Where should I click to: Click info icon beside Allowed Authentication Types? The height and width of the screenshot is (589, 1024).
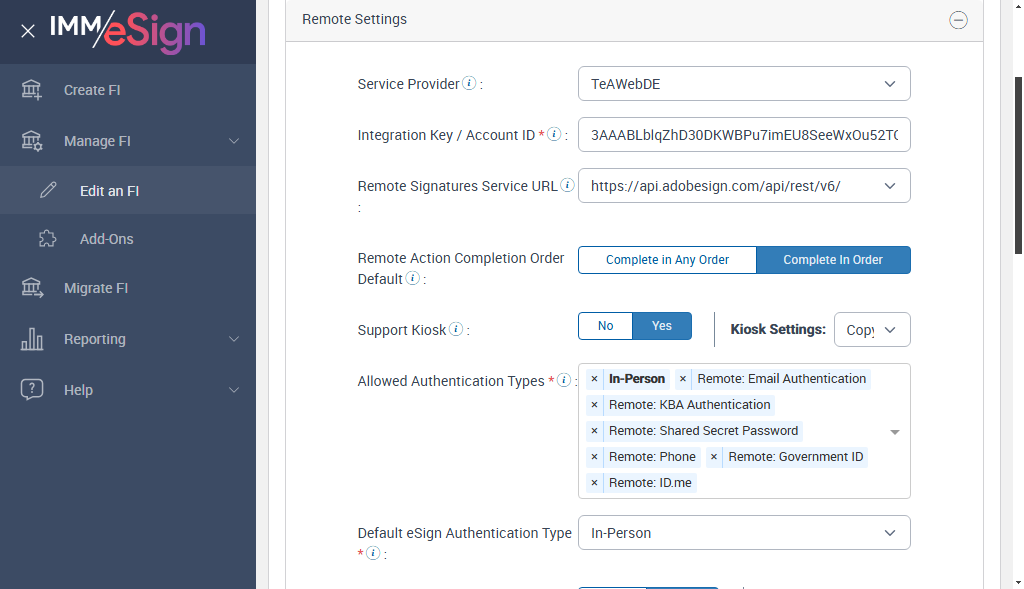click(564, 380)
